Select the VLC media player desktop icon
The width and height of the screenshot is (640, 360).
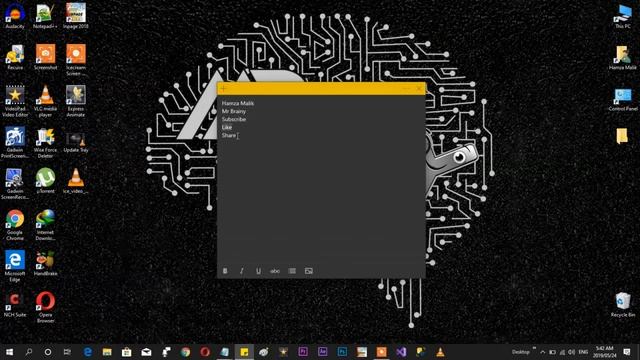coord(45,101)
